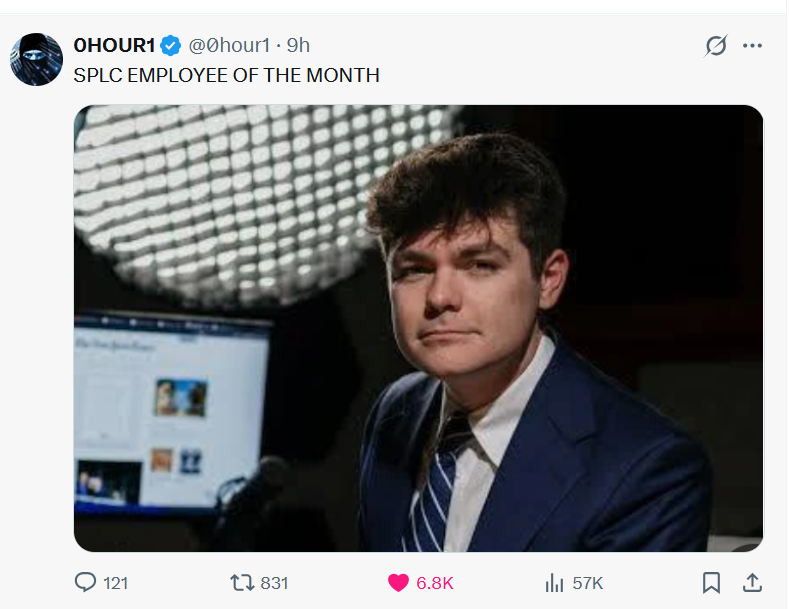Viewport: 789px width, 609px height.
Task: Click the reply speech bubble icon
Action: point(85,582)
